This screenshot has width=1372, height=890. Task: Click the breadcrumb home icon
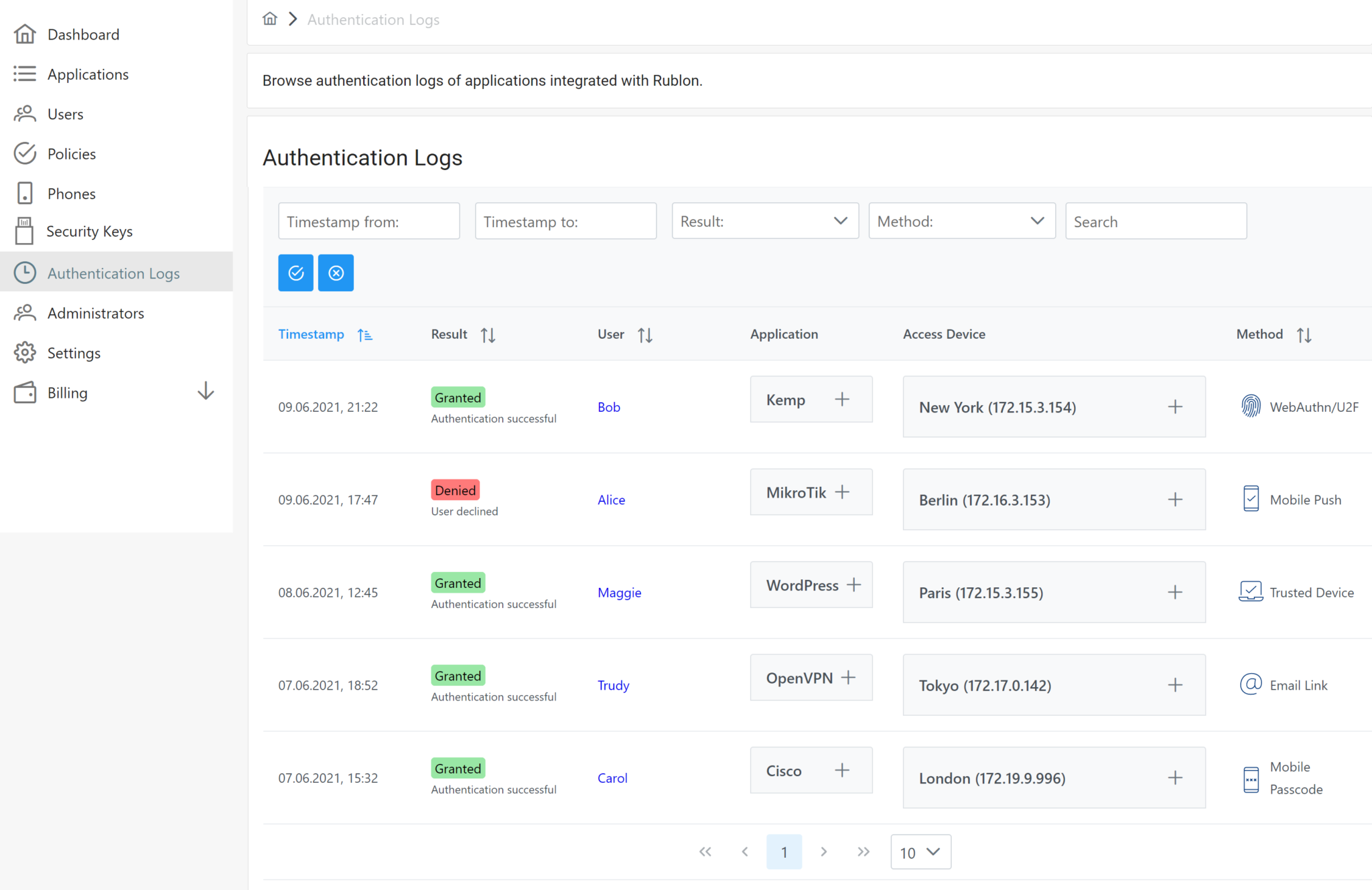270,19
